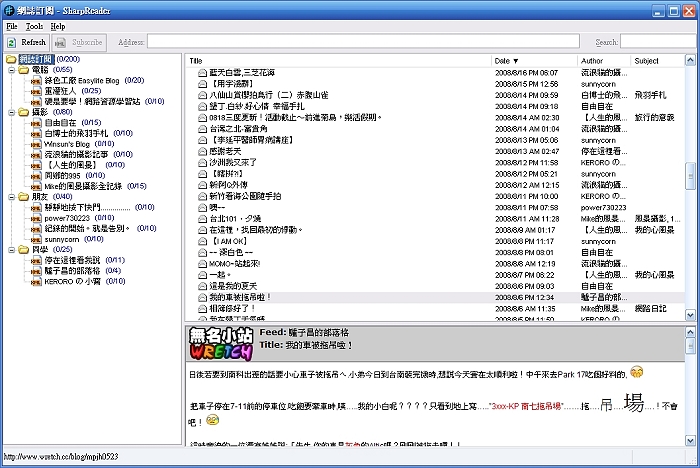Toggle Date column sort order
The width and height of the screenshot is (700, 468).
click(534, 61)
